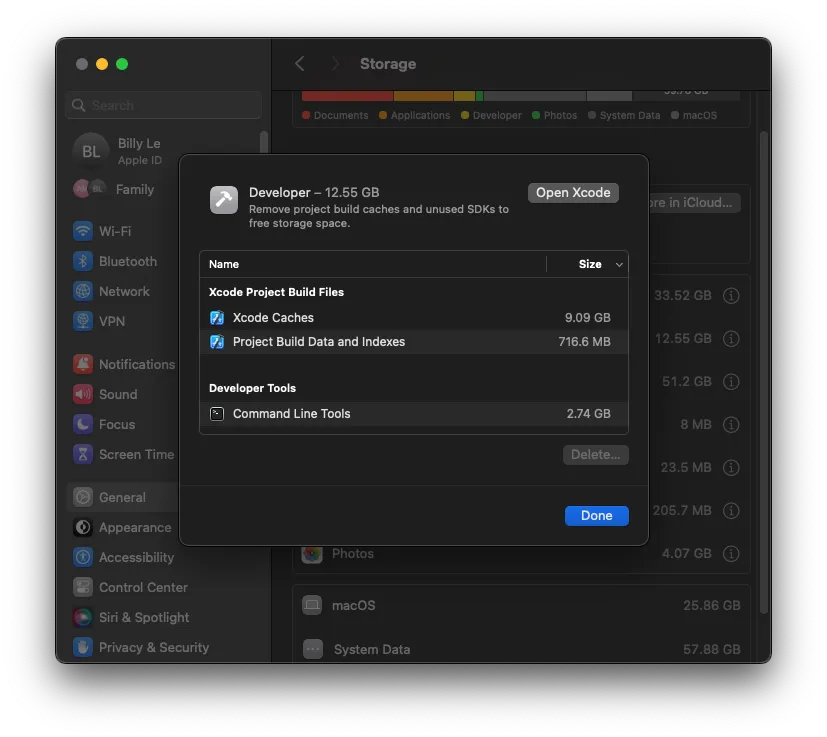This screenshot has width=827, height=737.
Task: Click info icon next to 51.2 GB
Action: tap(731, 381)
